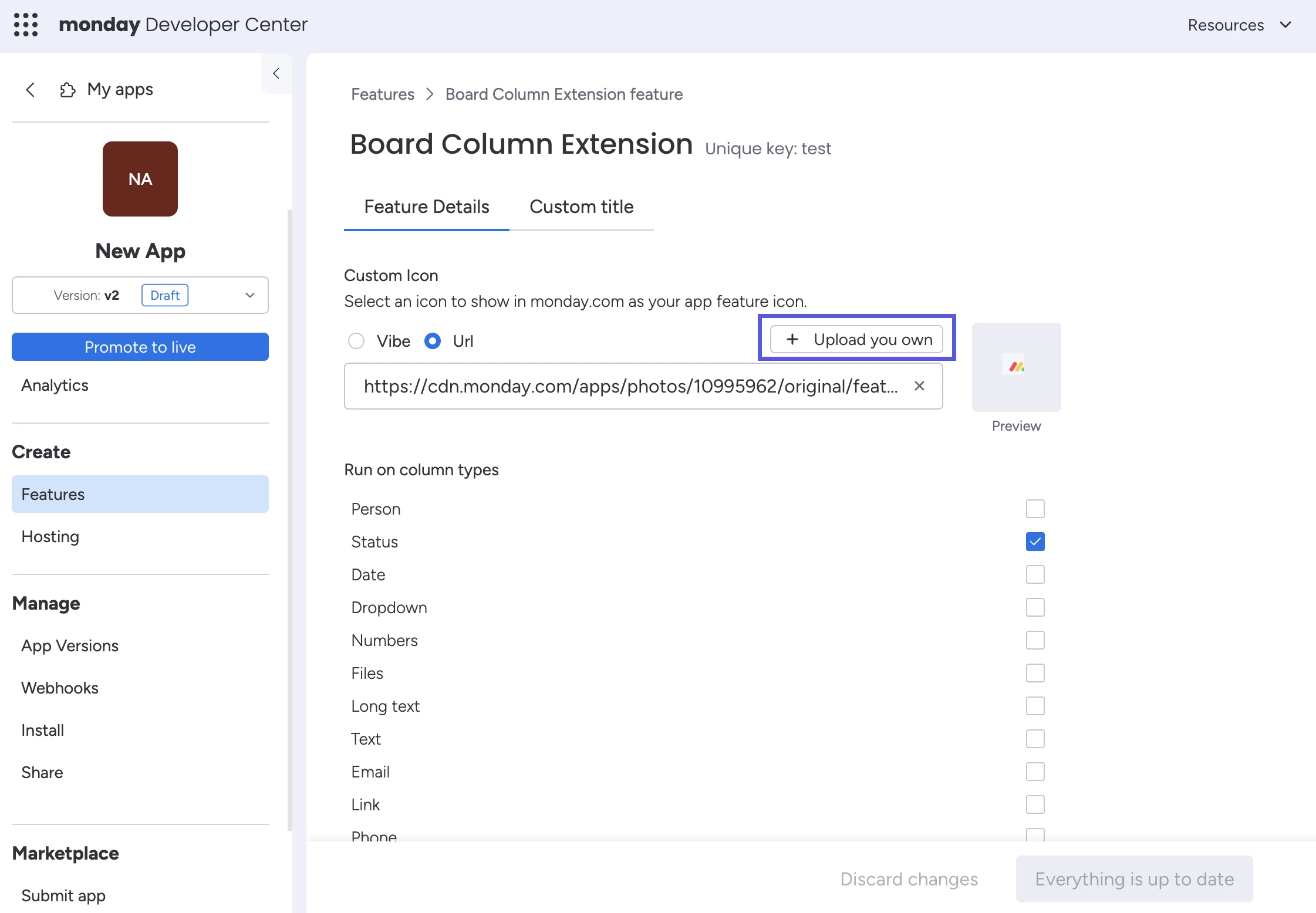Select the Vibe radio button
1316x913 pixels.
pyautogui.click(x=356, y=341)
